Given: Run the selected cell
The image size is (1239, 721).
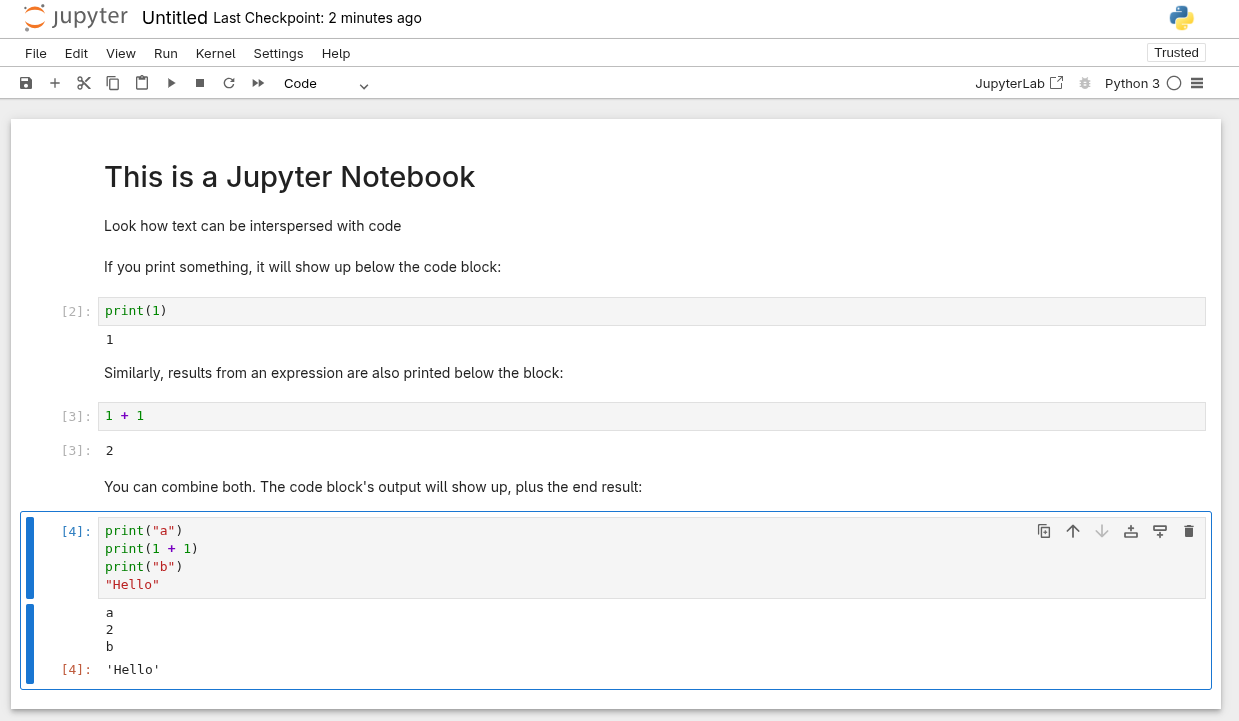Looking at the screenshot, I should point(171,83).
